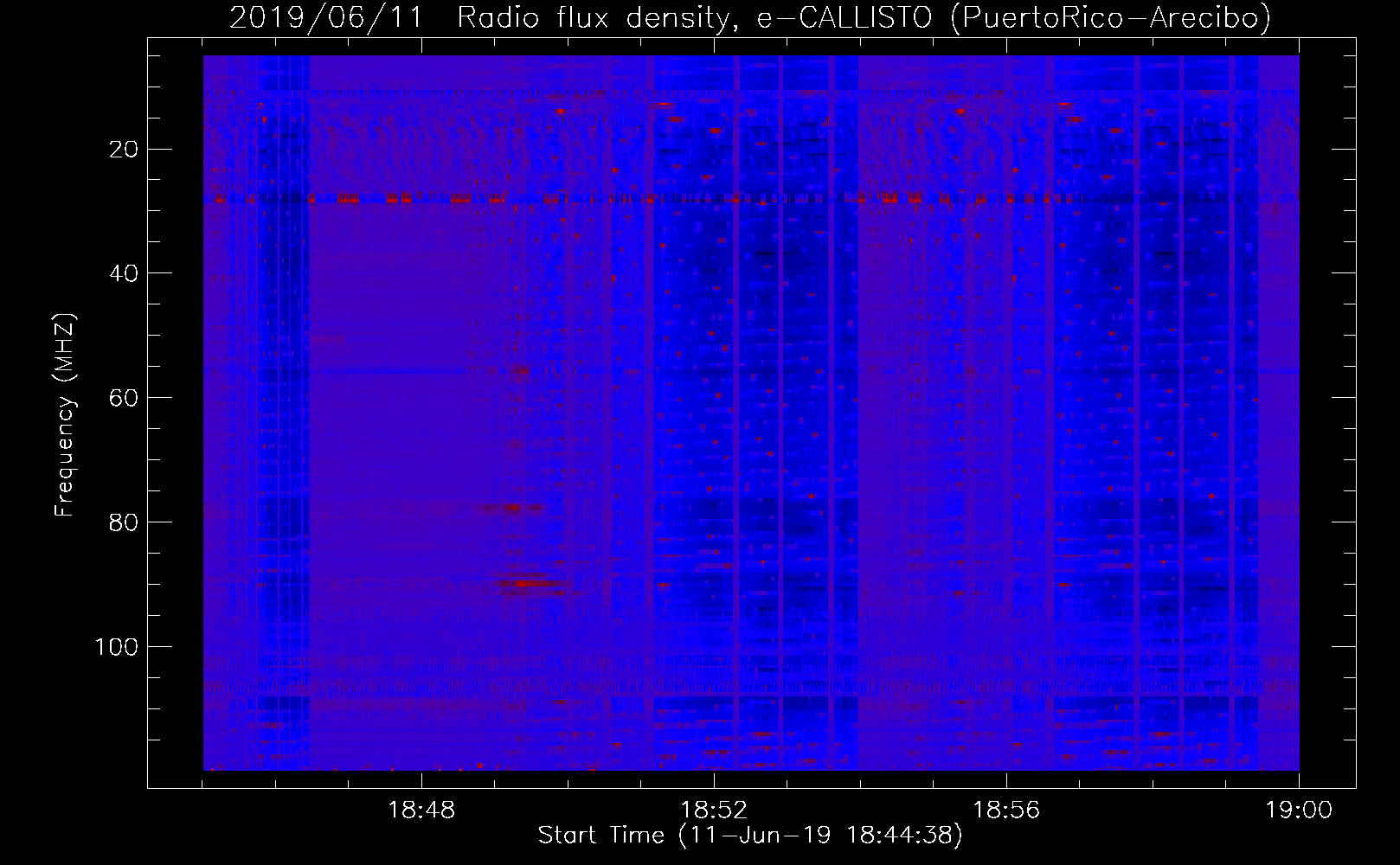Image resolution: width=1400 pixels, height=865 pixels.
Task: Click the red burst feature near 78 MHz
Action: point(511,508)
